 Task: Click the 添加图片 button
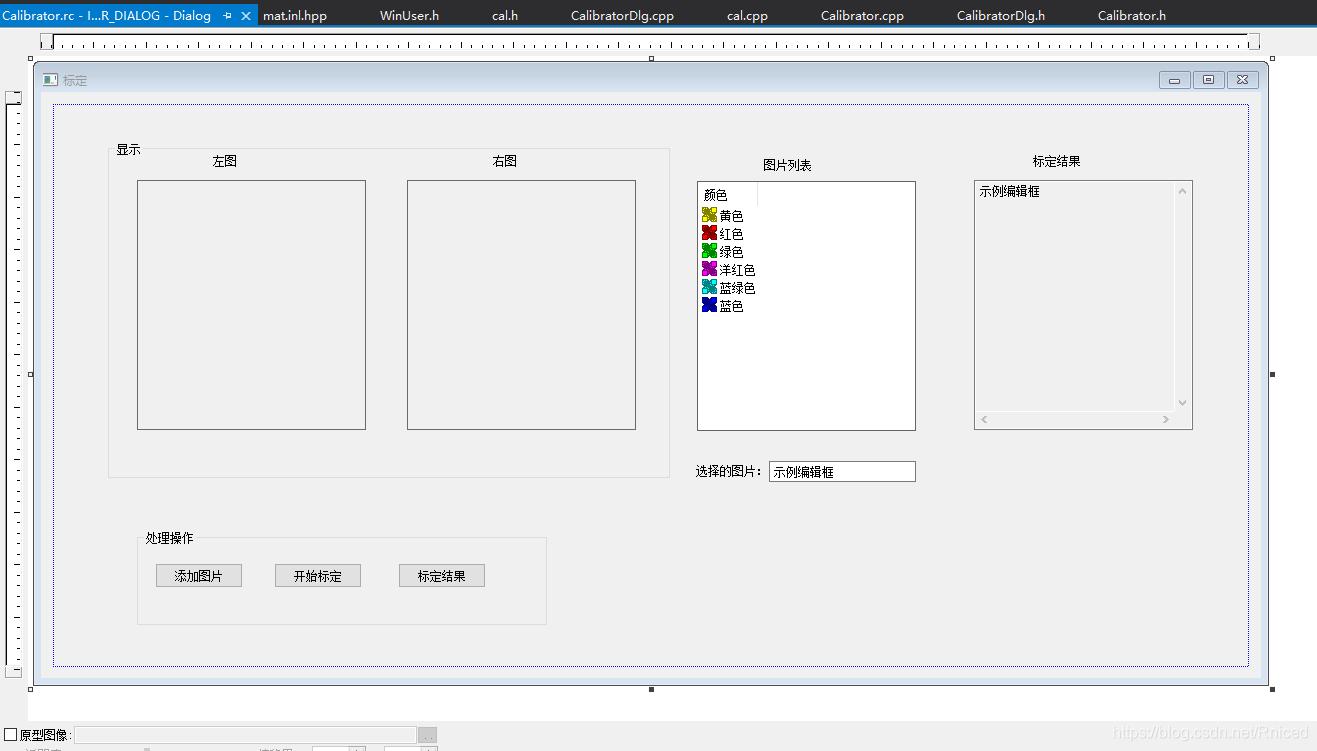[198, 576]
